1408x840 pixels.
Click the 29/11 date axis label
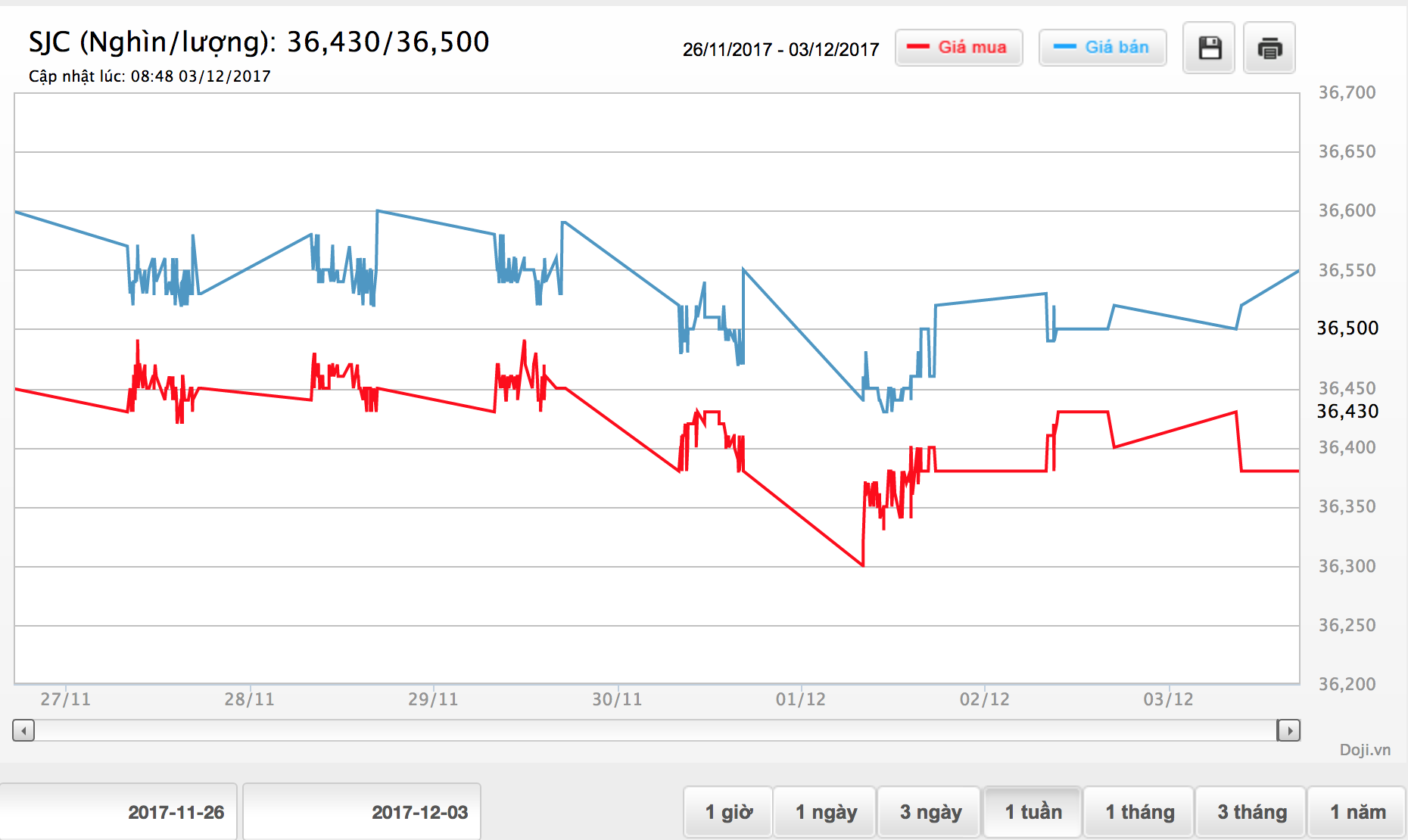click(x=433, y=699)
